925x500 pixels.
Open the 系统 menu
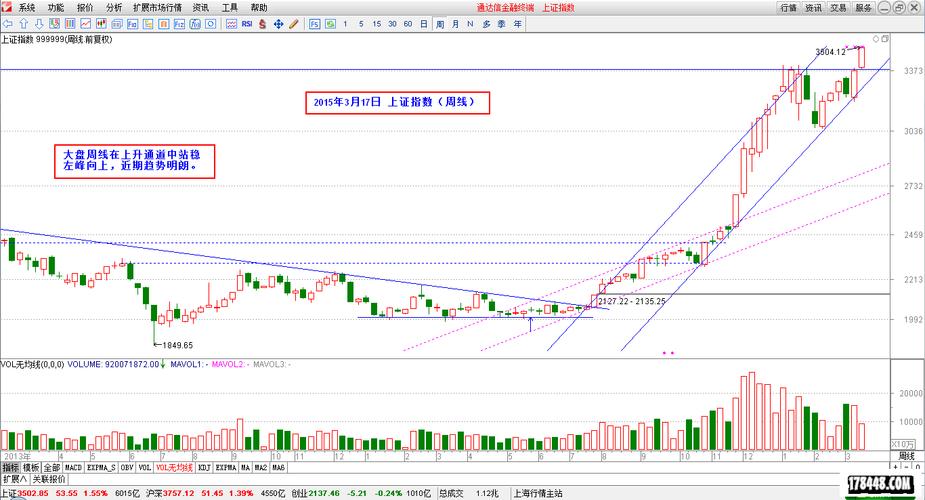pos(27,8)
